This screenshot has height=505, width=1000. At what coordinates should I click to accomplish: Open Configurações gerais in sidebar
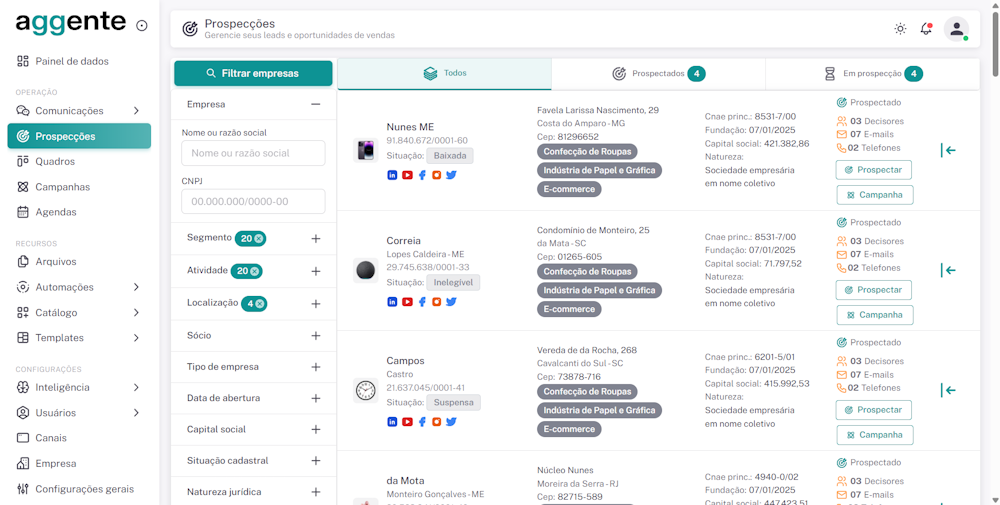(79, 489)
